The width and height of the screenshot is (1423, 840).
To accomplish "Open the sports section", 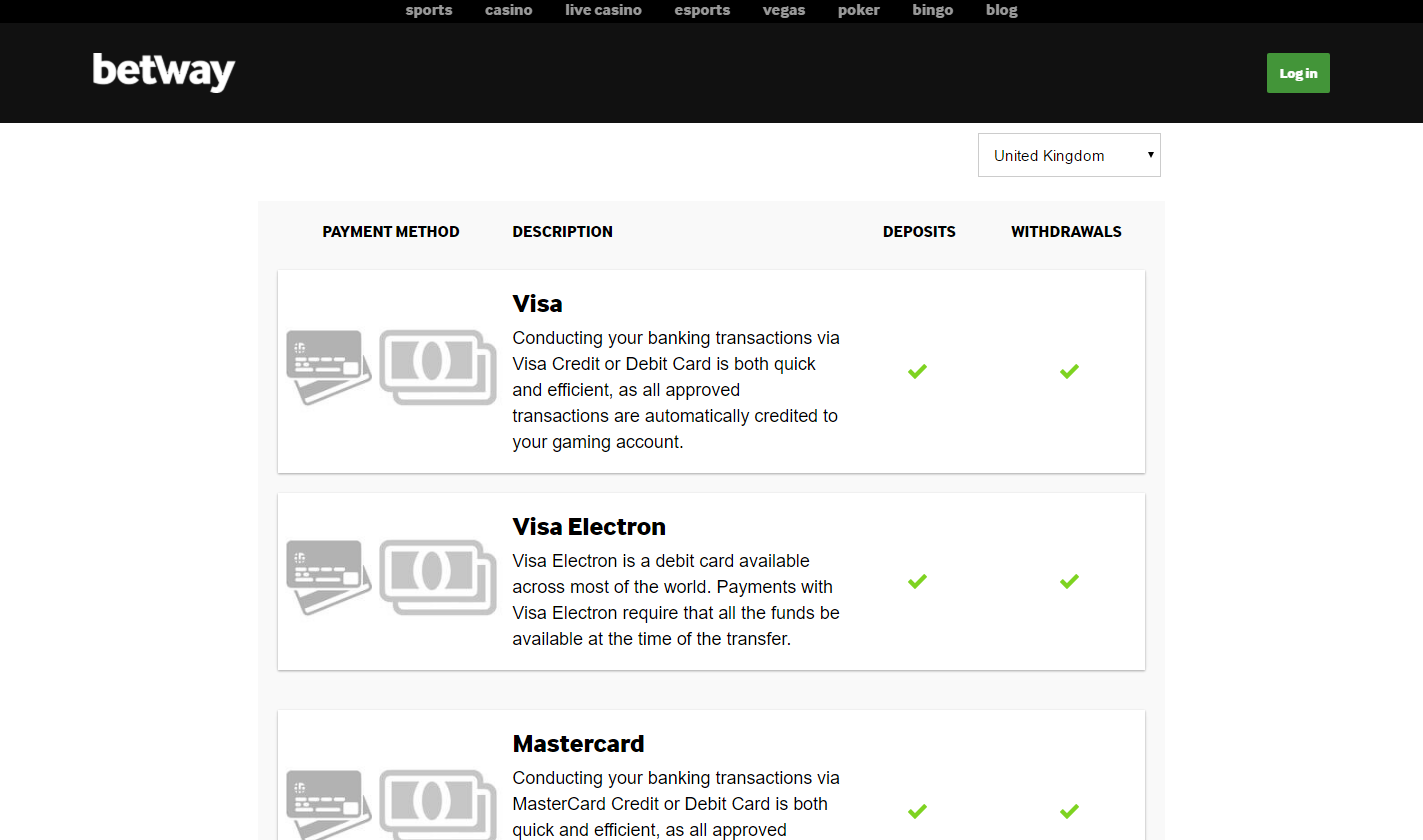I will [429, 10].
